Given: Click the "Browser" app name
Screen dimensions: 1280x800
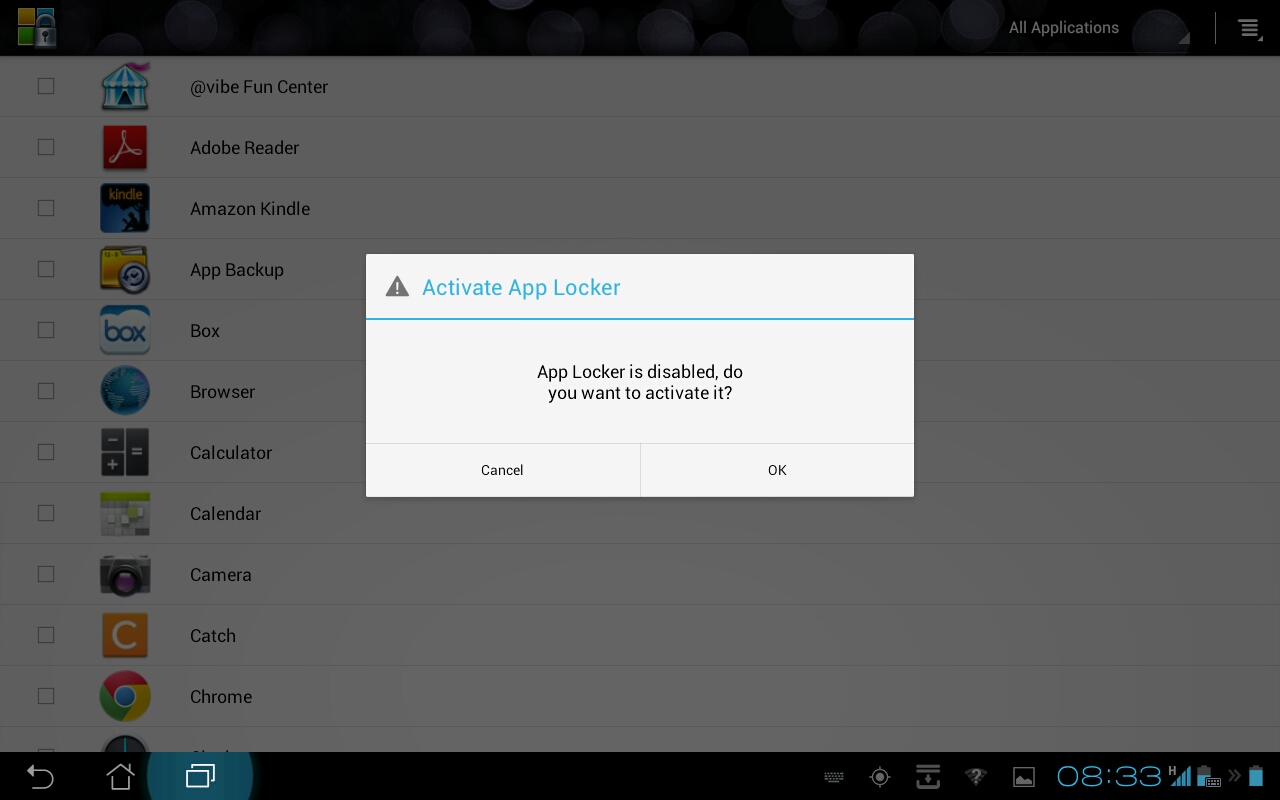Looking at the screenshot, I should point(223,392).
